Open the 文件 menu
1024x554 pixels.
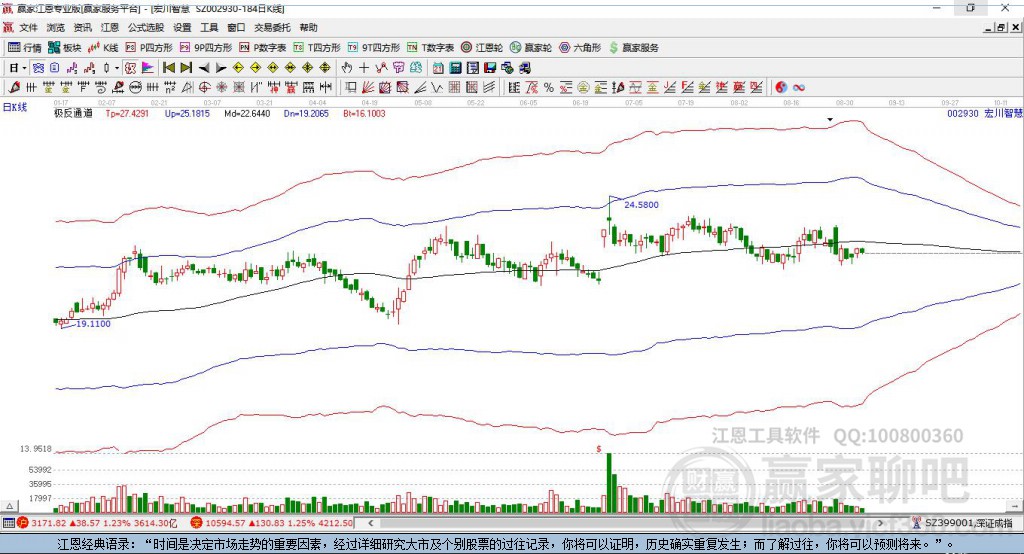click(28, 27)
